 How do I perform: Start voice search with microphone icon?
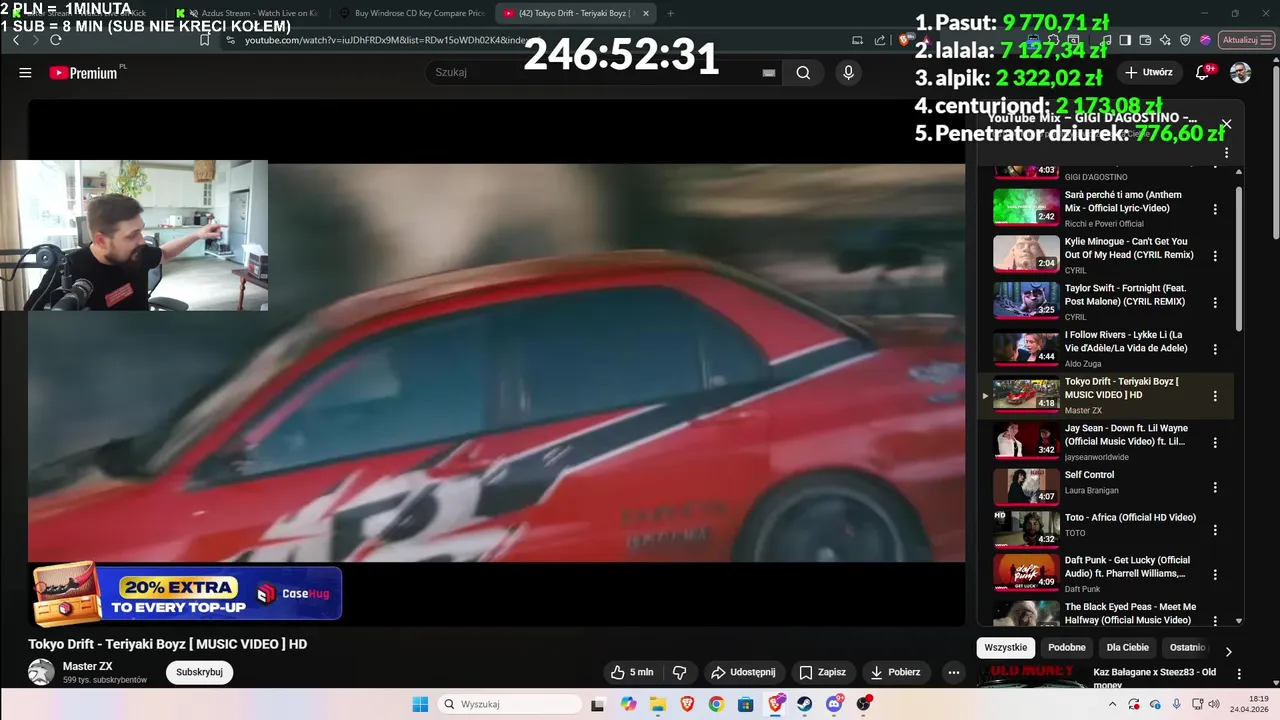click(848, 73)
